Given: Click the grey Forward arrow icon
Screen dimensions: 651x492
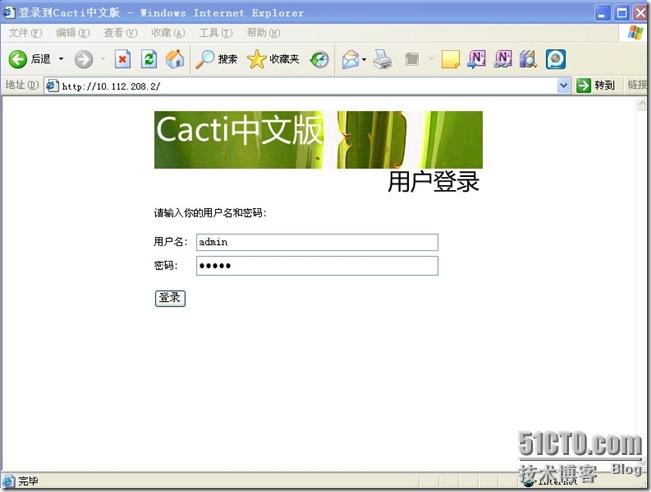Looking at the screenshot, I should point(83,59).
